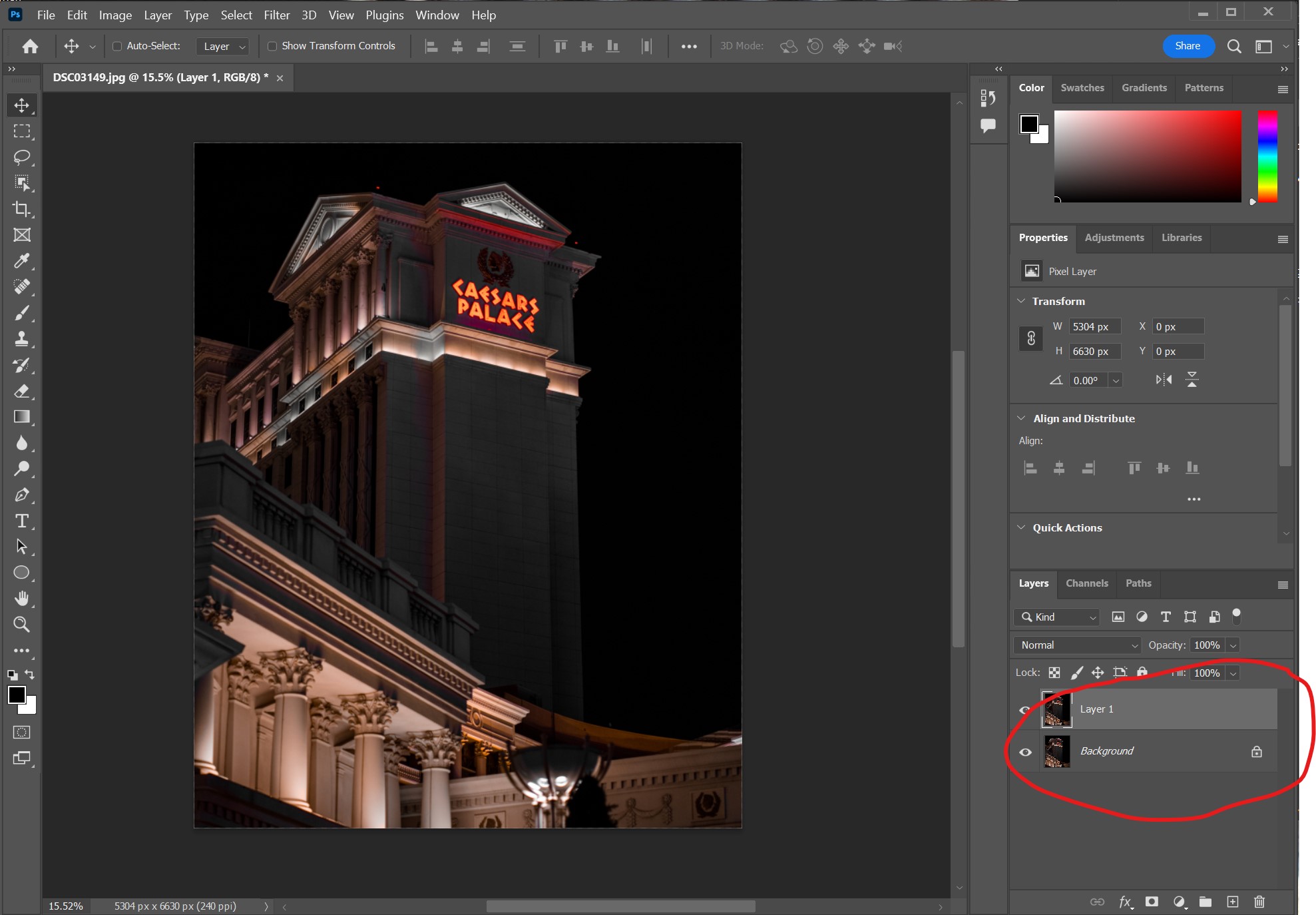This screenshot has height=915, width=1316.
Task: Enable the Auto-Select checkbox
Action: 117,46
